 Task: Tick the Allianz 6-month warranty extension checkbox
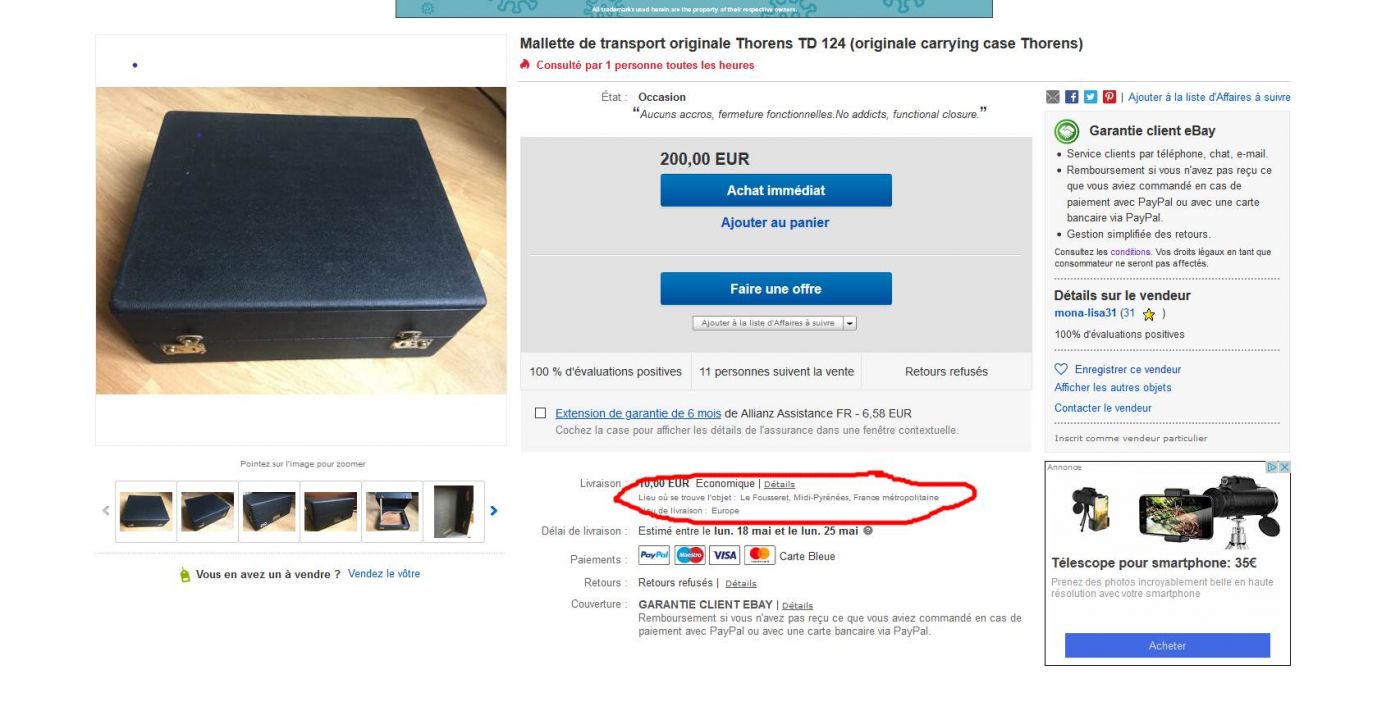[x=541, y=413]
